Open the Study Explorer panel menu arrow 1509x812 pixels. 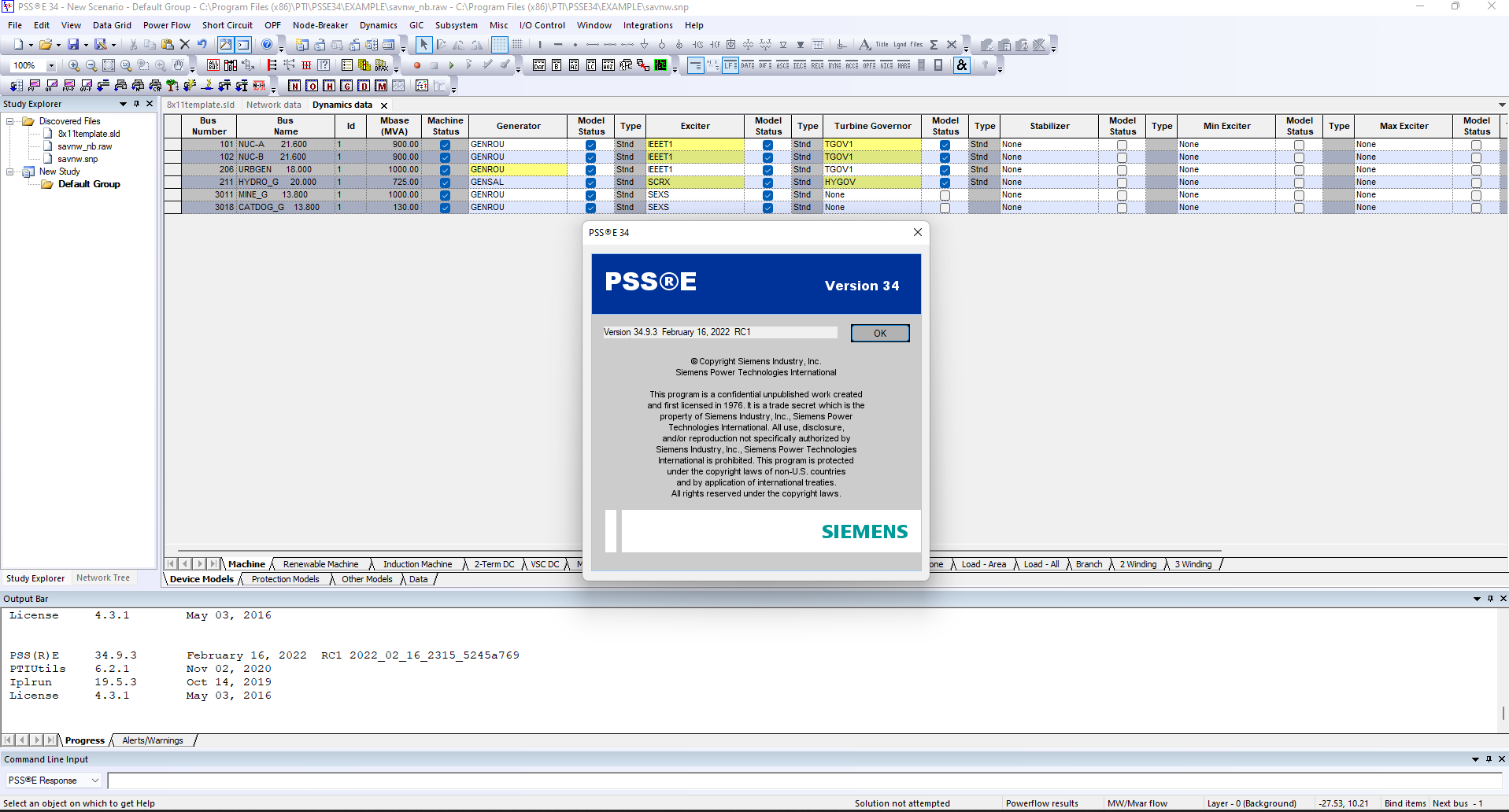[x=123, y=104]
